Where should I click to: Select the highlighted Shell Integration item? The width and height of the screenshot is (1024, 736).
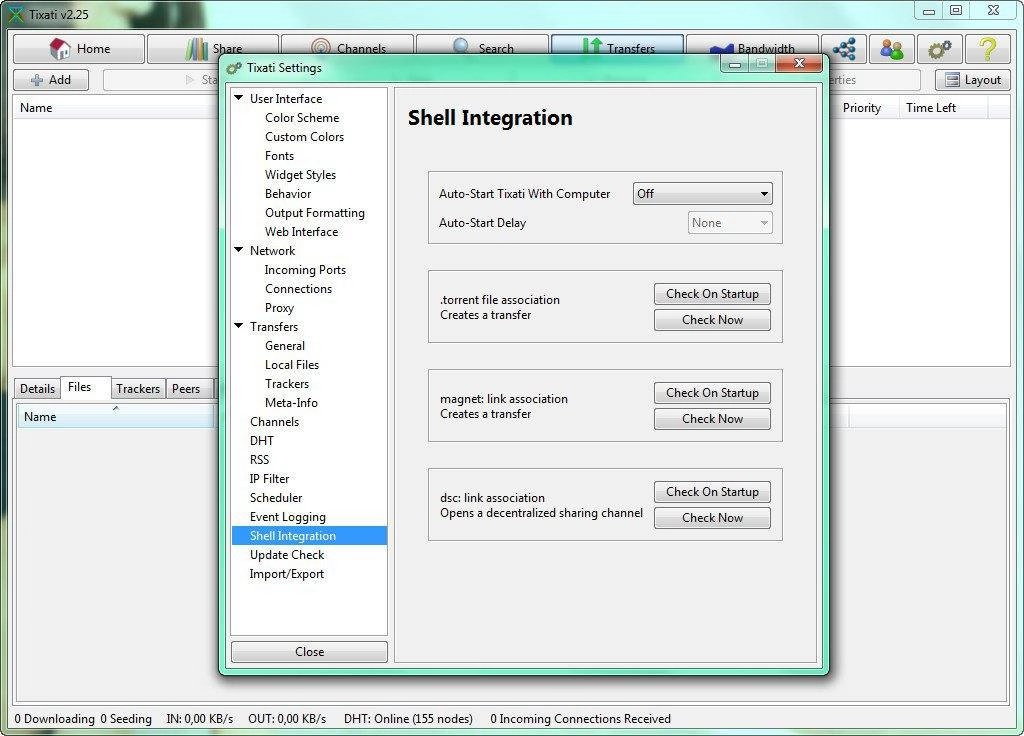(x=310, y=536)
